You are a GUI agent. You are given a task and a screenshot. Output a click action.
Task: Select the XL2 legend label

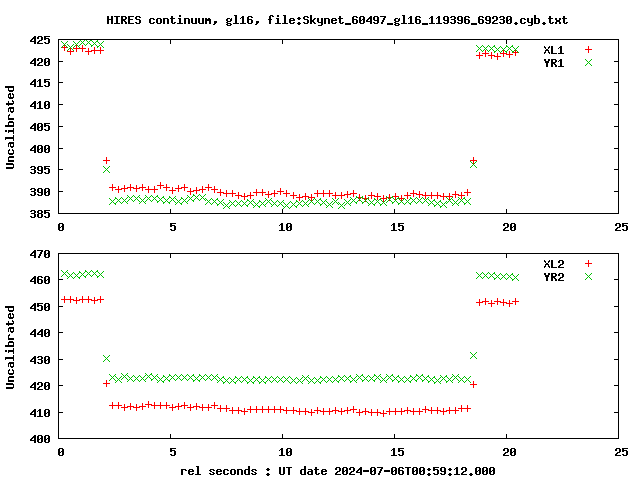(x=554, y=264)
